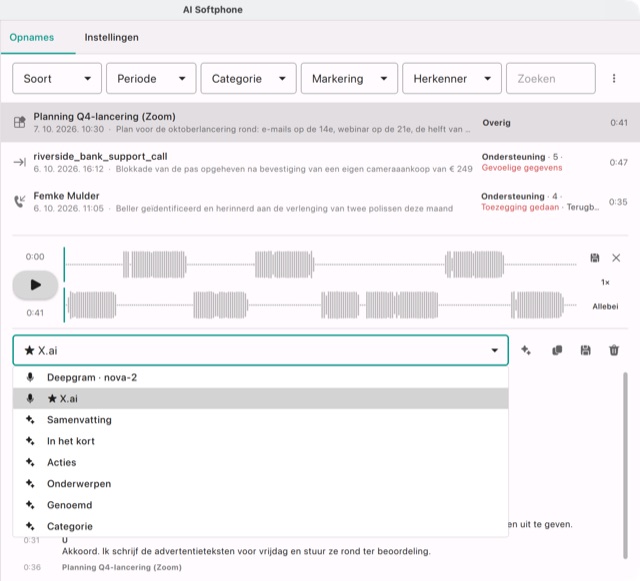
Task: Expand the Soort filter dropdown
Action: pos(57,78)
